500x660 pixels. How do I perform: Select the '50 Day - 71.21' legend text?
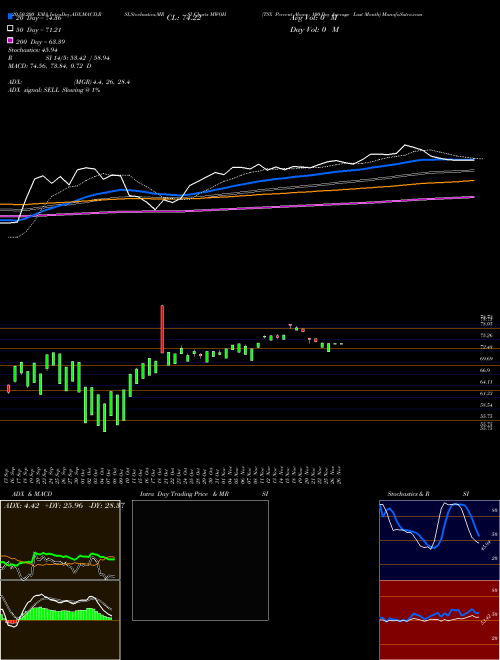pyautogui.click(x=38, y=30)
